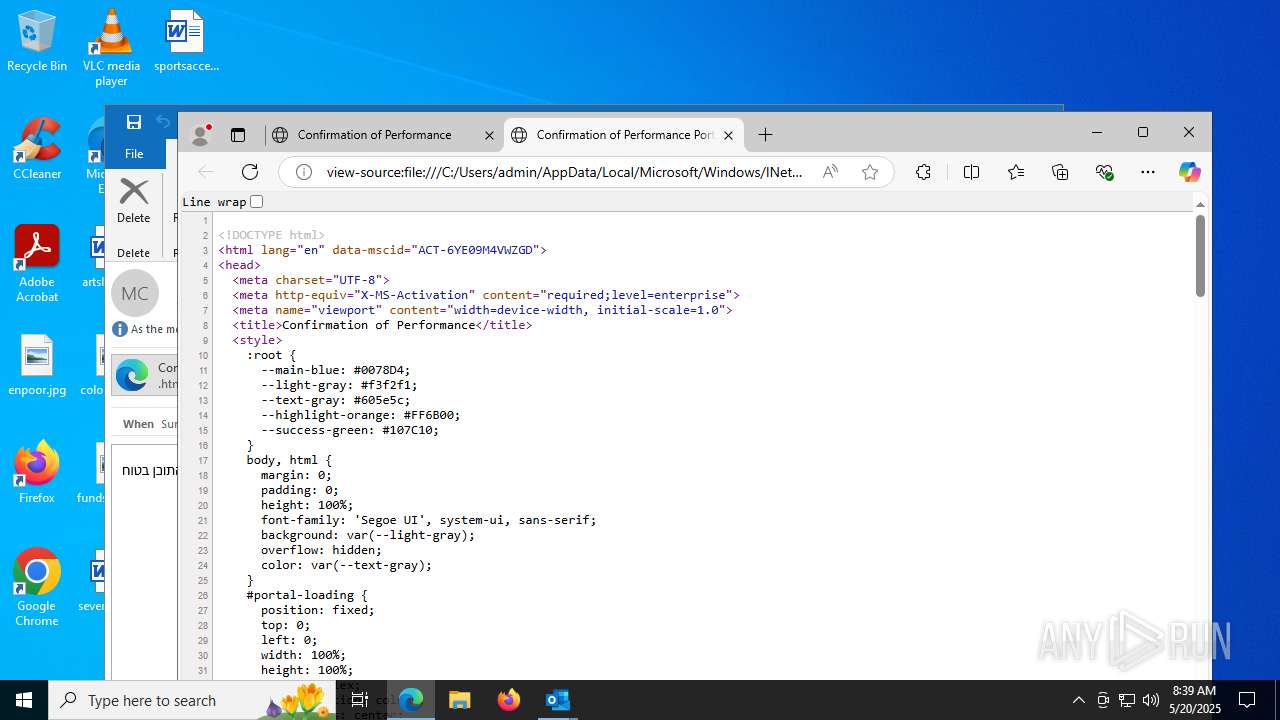Open the Favorites list icon
This screenshot has width=1280, height=720.
point(1016,172)
